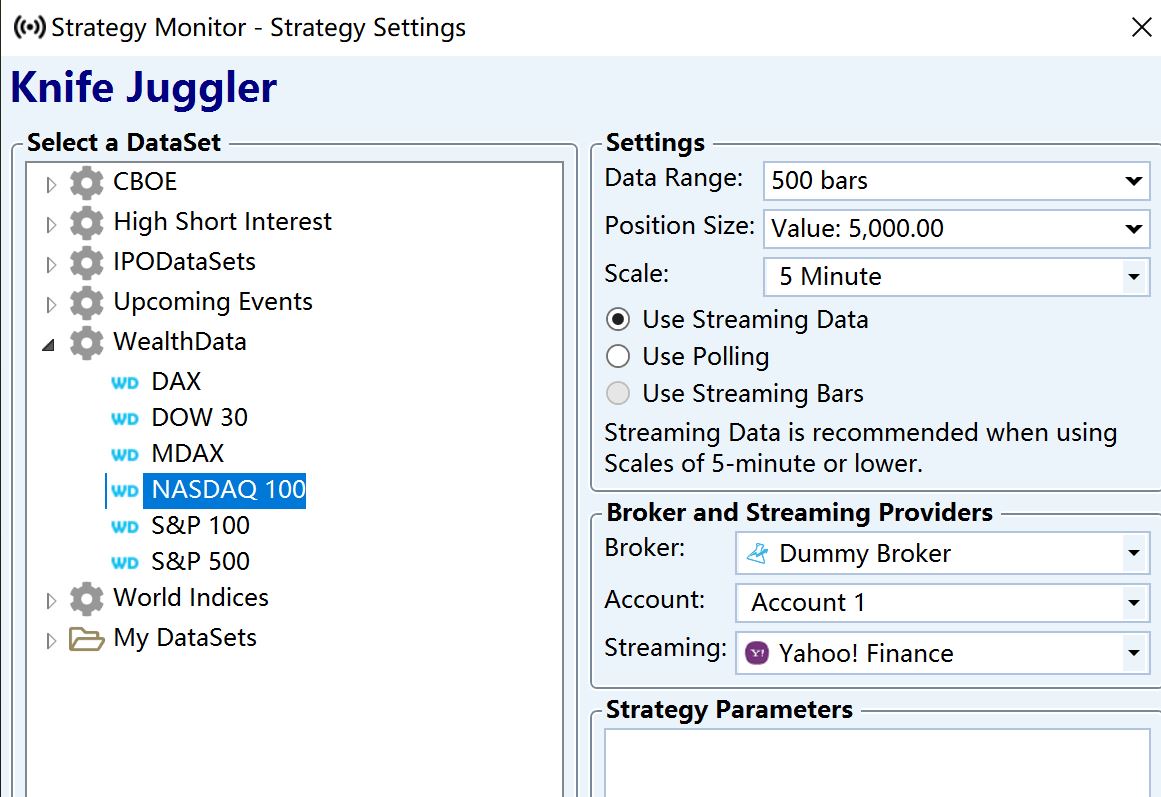Click the WD icon next to S&P 500

(x=124, y=563)
